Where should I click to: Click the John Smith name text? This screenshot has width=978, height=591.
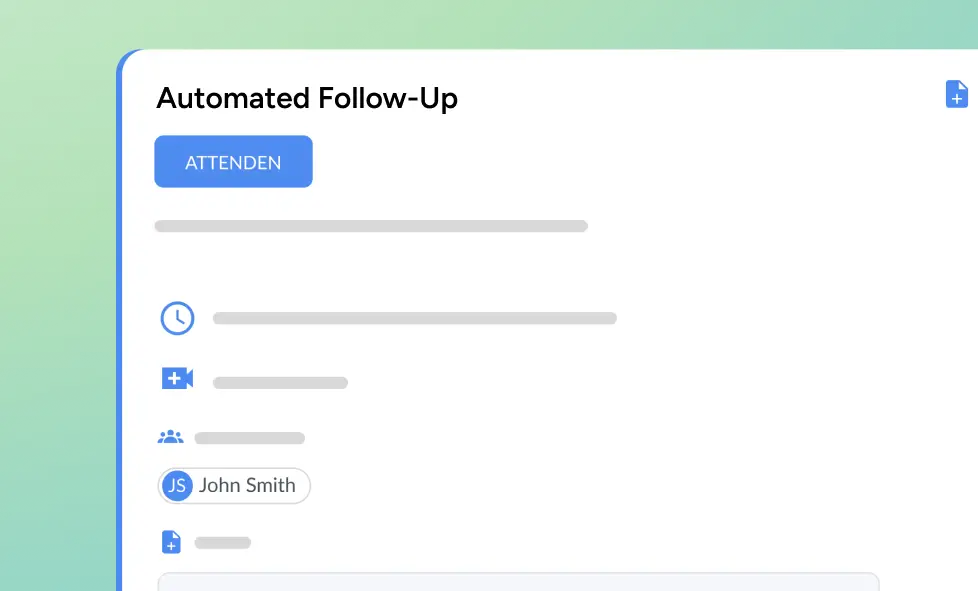click(x=247, y=486)
